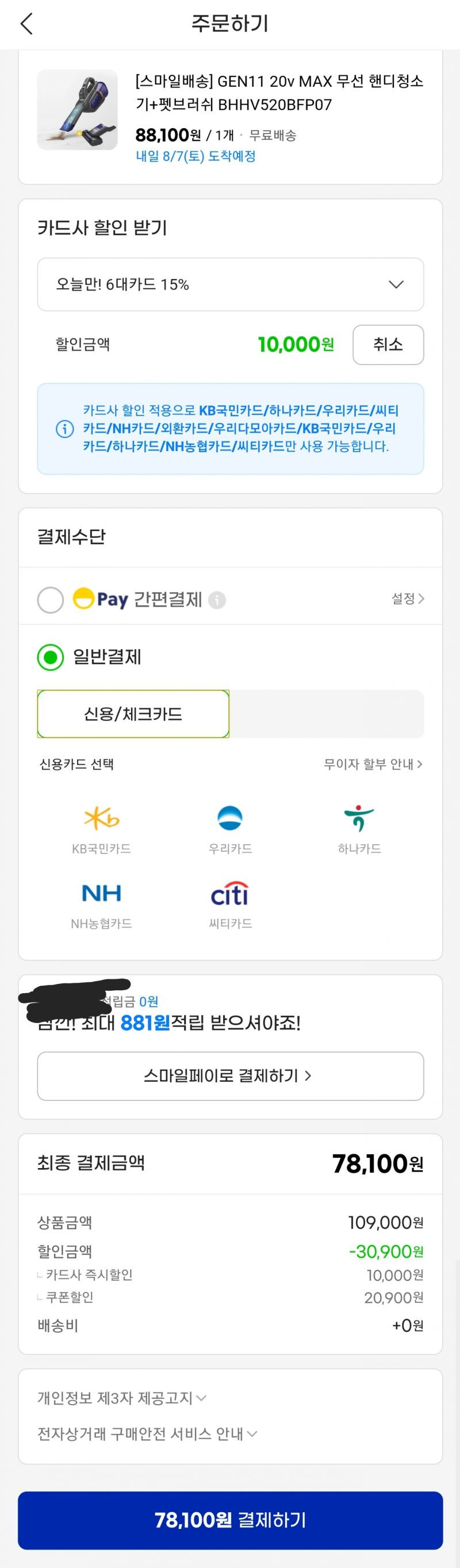Expand 개인정보 제3자 제공고지

tap(122, 1398)
